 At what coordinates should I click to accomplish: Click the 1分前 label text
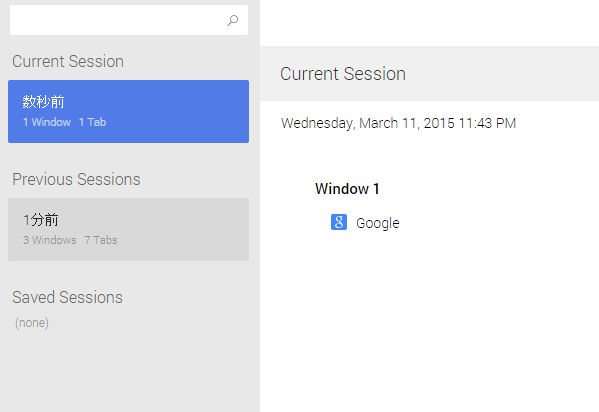[40, 220]
